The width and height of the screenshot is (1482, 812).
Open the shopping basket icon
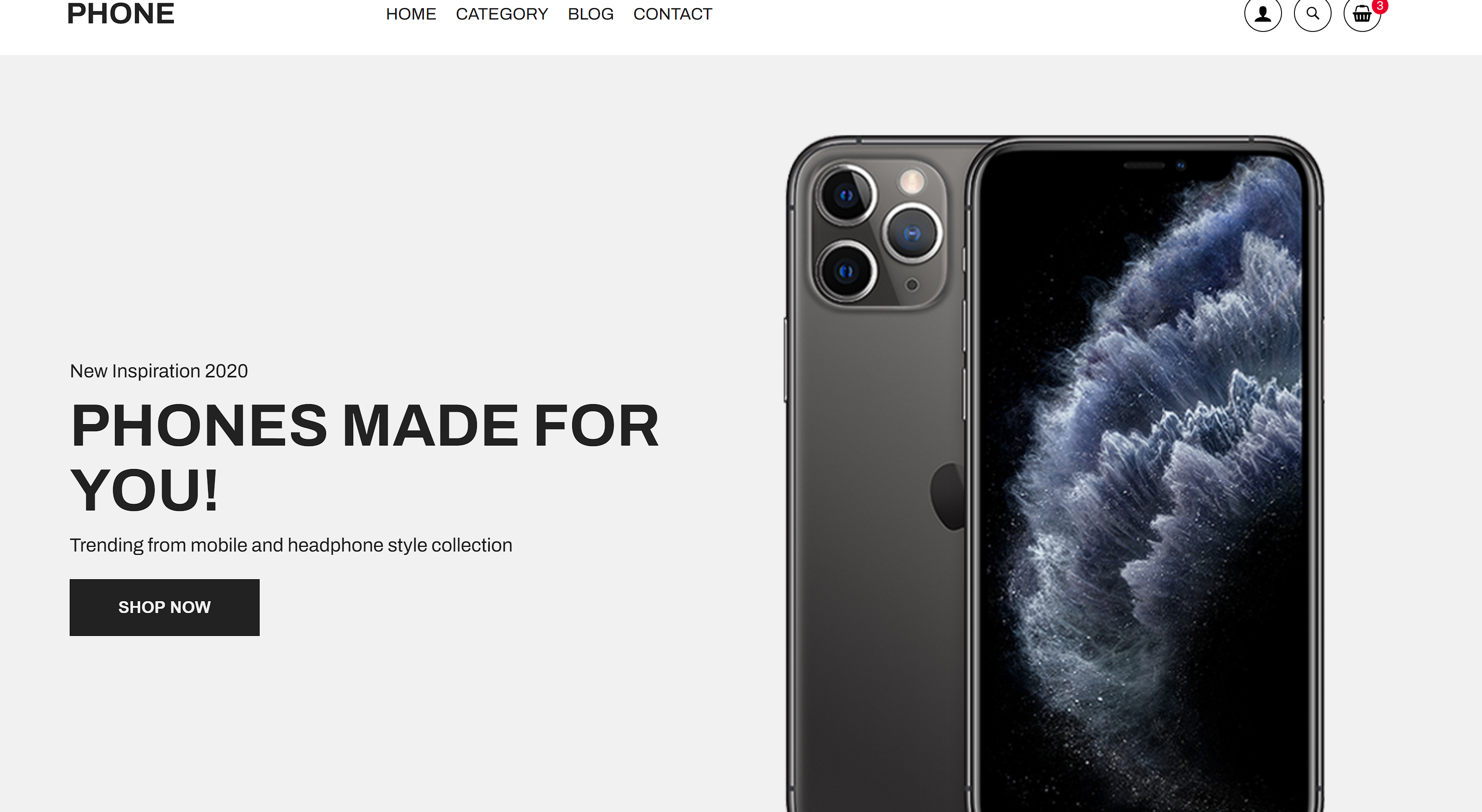click(1362, 13)
